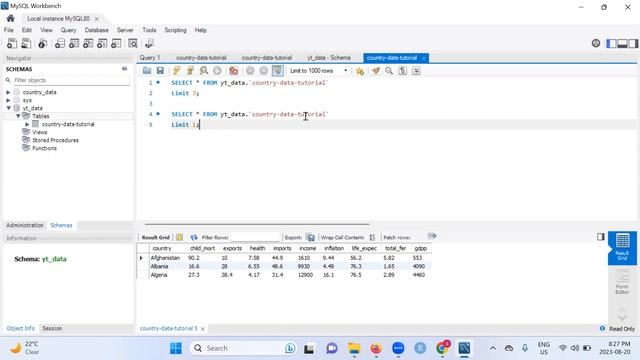
Task: Toggle the left sidebar visibility
Action: (x=611, y=43)
